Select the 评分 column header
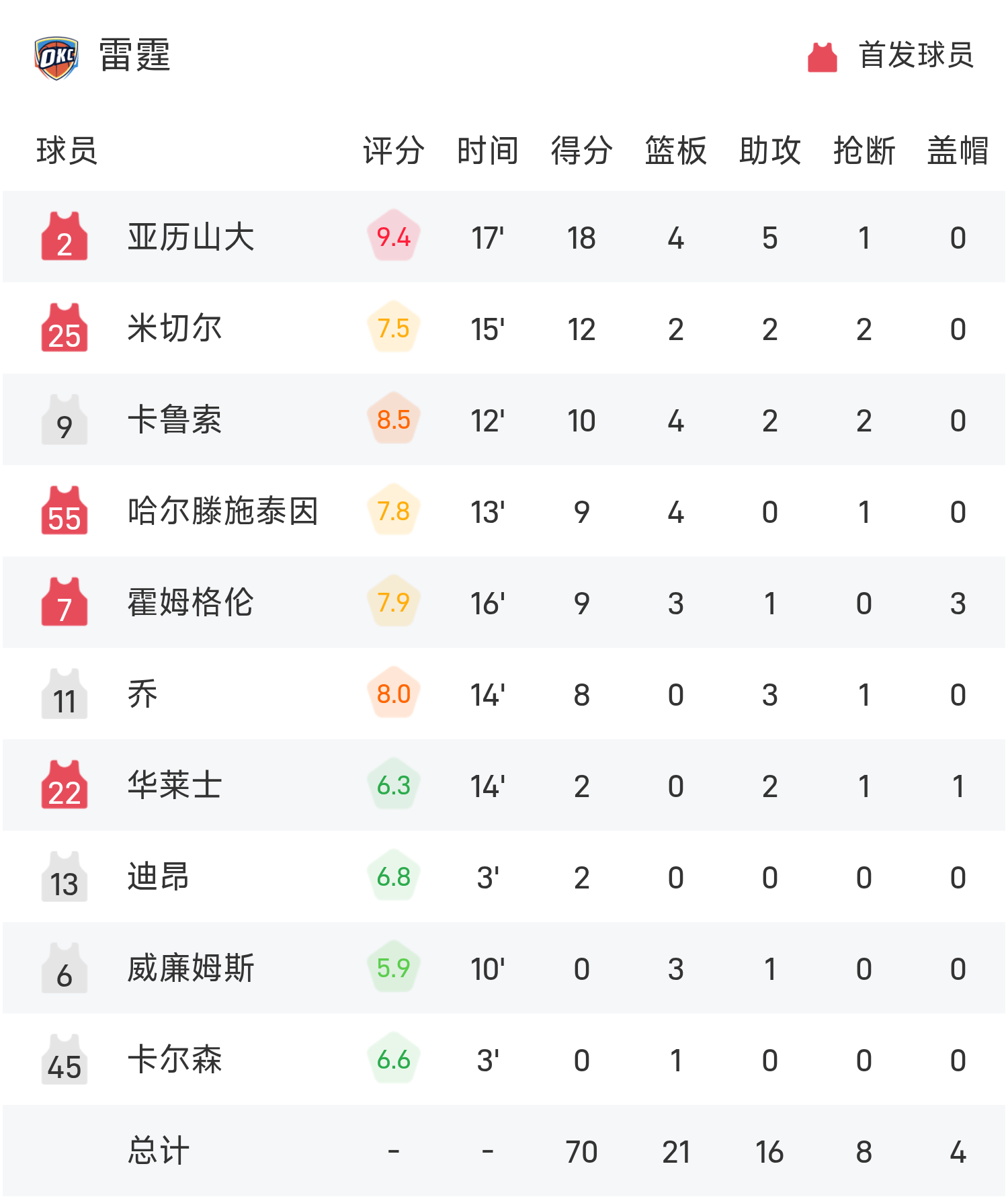 393,151
